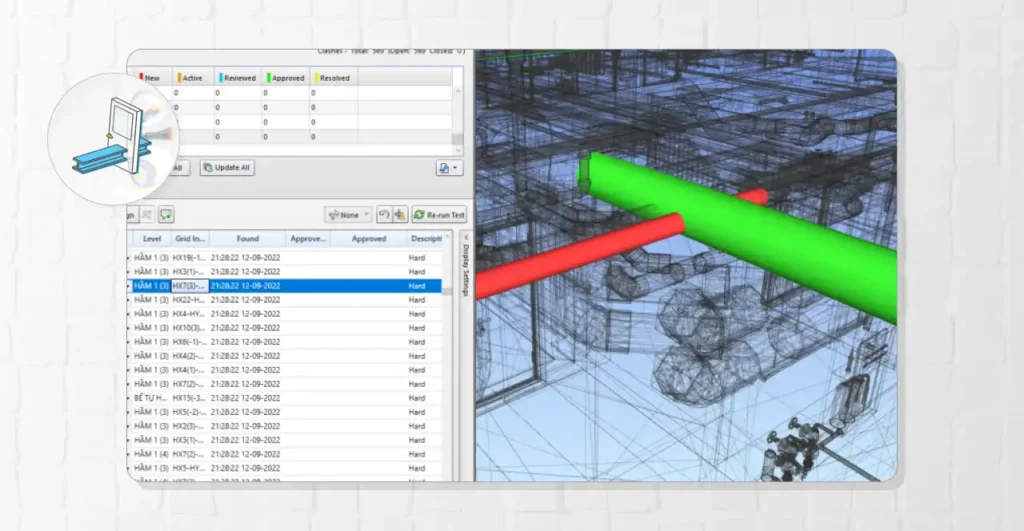Sort results by the Grid In... column
This screenshot has height=531, width=1024.
click(190, 238)
